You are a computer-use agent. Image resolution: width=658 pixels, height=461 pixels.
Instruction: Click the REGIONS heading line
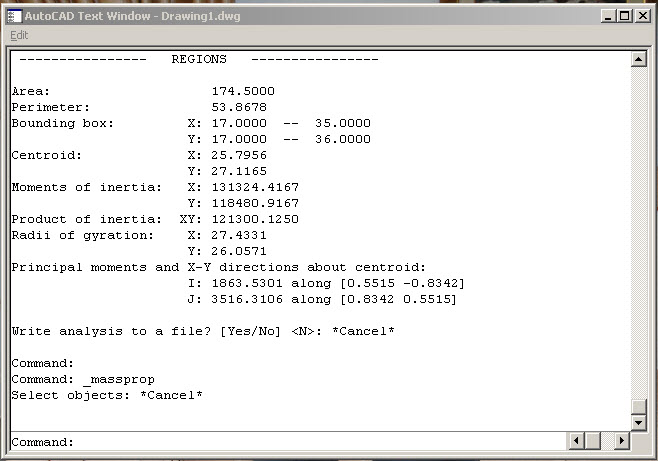pyautogui.click(x=199, y=59)
